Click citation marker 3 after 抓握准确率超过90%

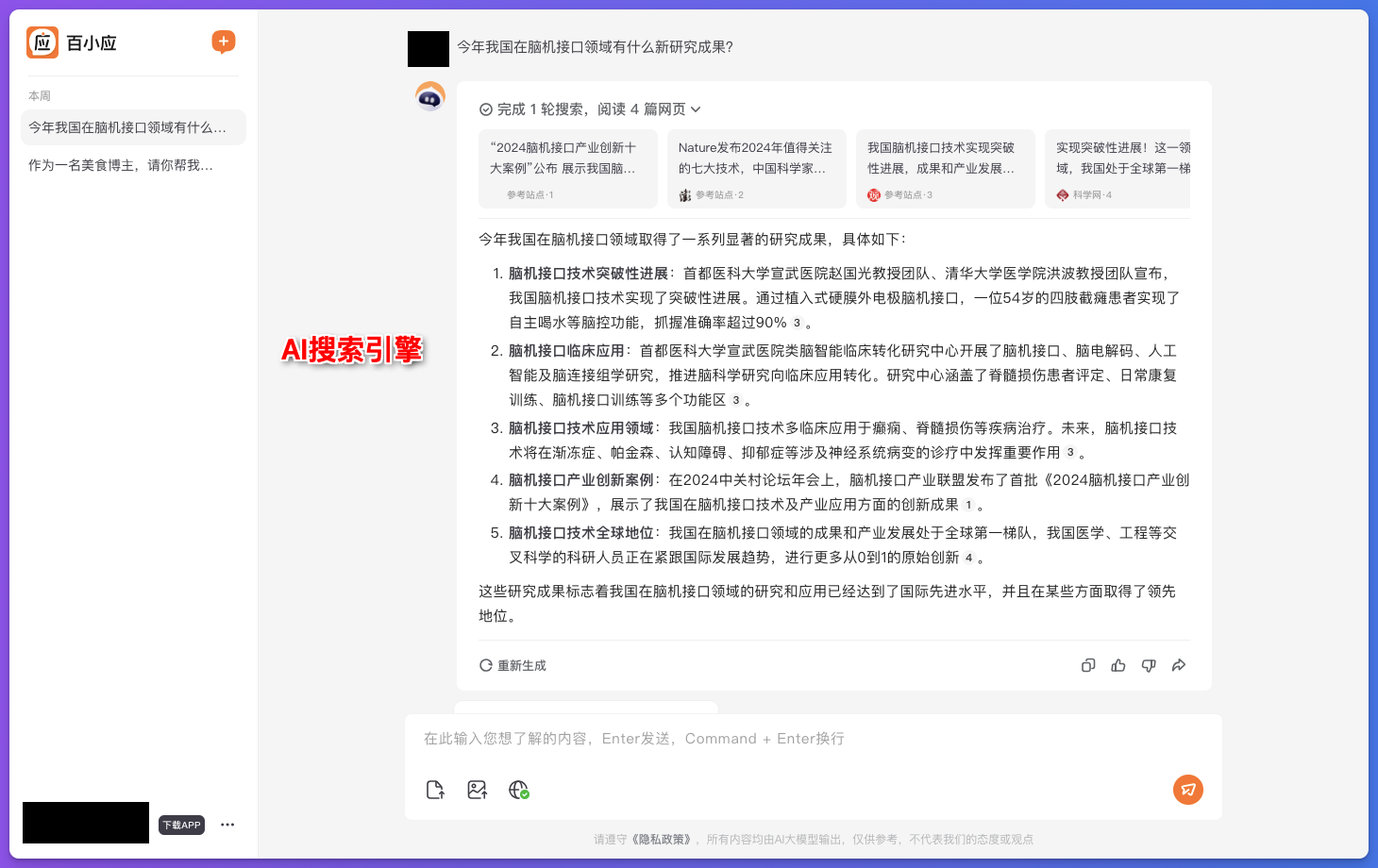(797, 323)
